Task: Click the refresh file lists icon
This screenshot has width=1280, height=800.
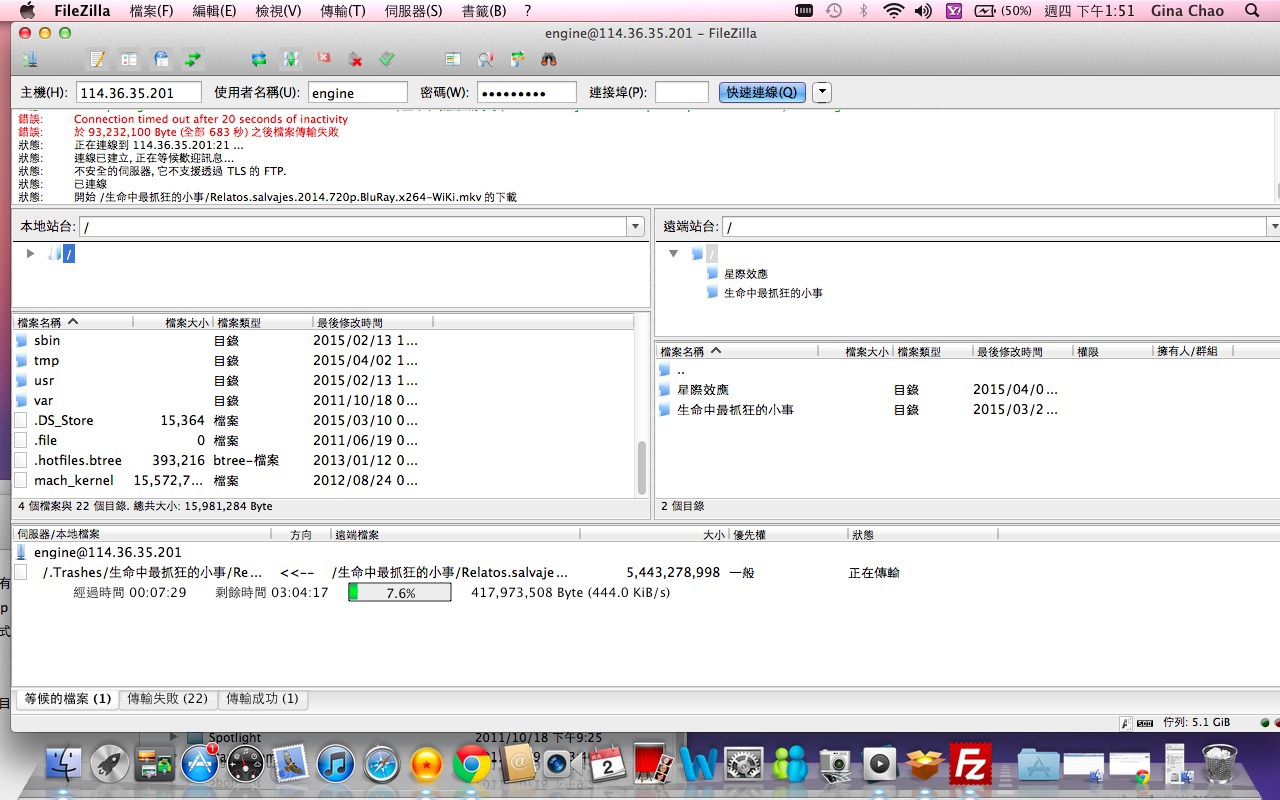Action: [x=259, y=59]
